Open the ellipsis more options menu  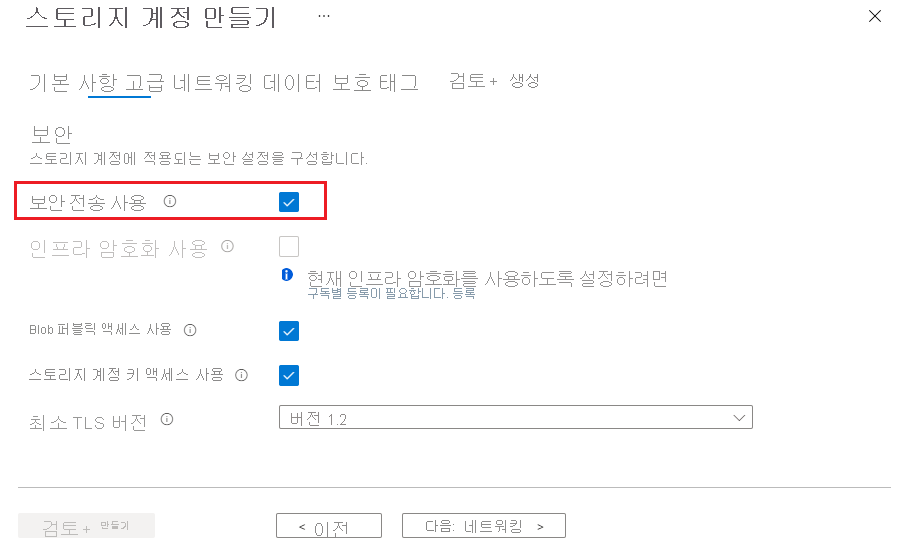324,17
